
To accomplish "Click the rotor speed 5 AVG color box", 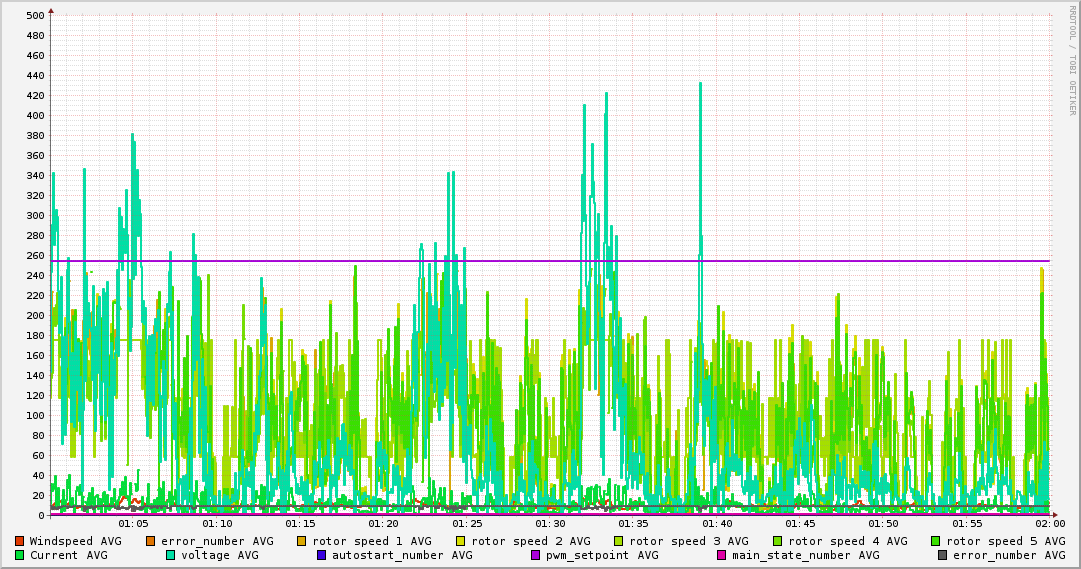I will [x=936, y=541].
